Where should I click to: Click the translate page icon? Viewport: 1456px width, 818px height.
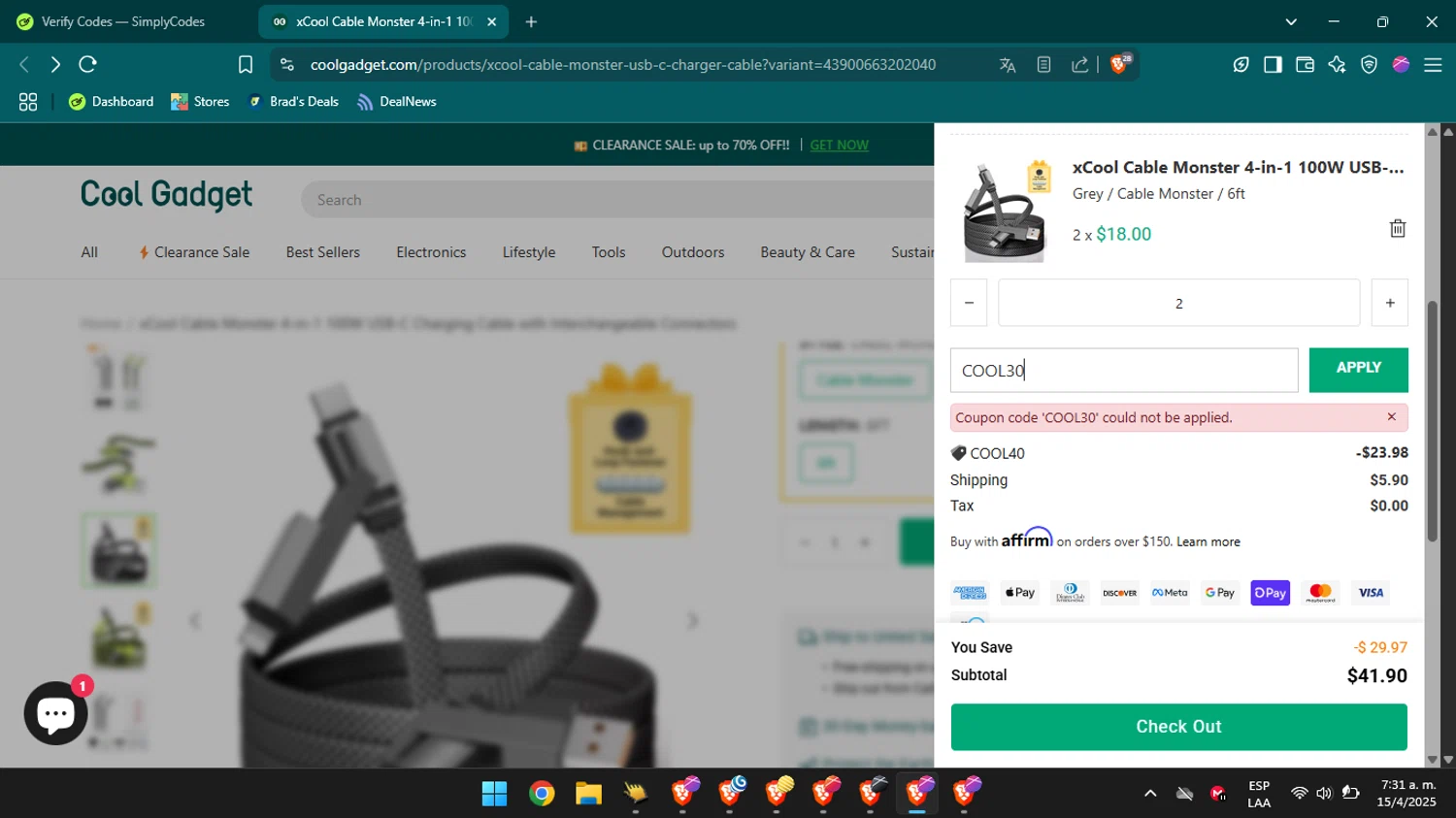[1008, 65]
